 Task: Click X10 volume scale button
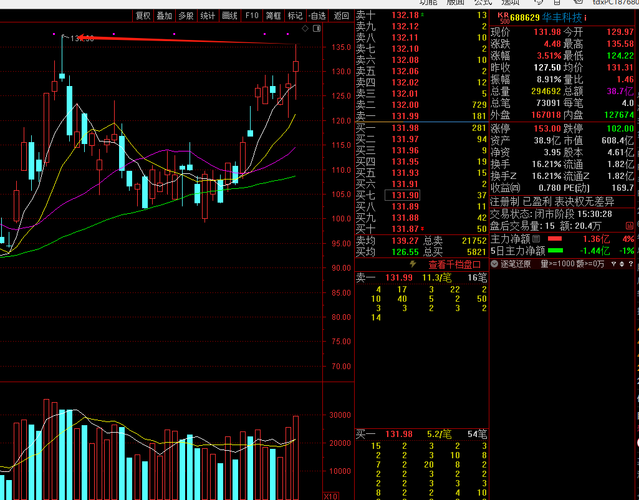(x=331, y=496)
